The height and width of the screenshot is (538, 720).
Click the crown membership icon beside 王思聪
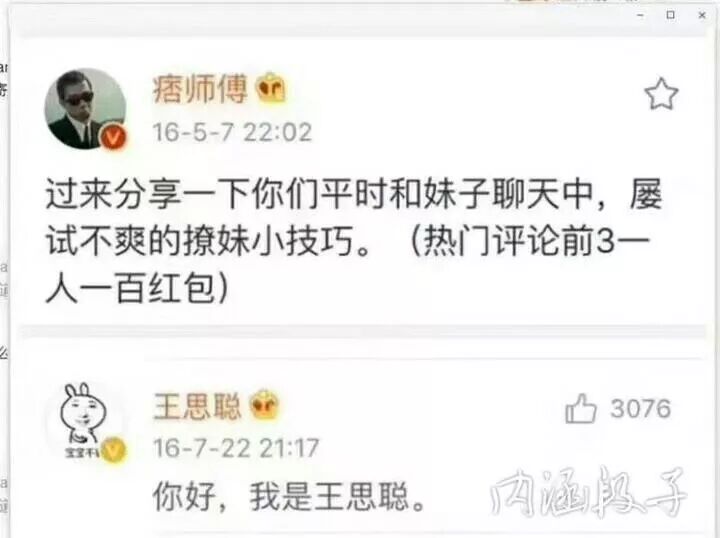click(x=264, y=404)
